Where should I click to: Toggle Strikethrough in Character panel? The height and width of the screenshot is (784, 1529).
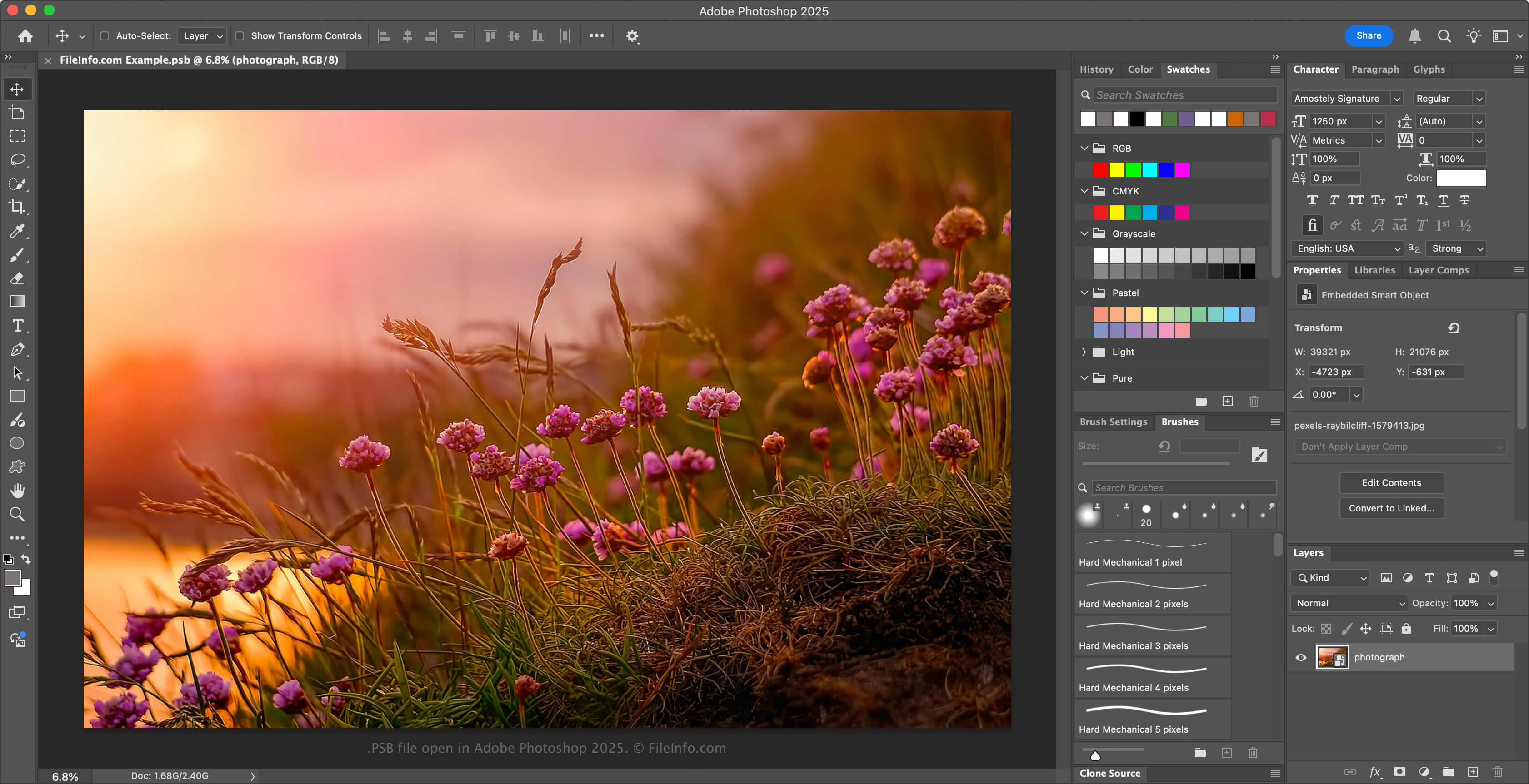(x=1465, y=200)
